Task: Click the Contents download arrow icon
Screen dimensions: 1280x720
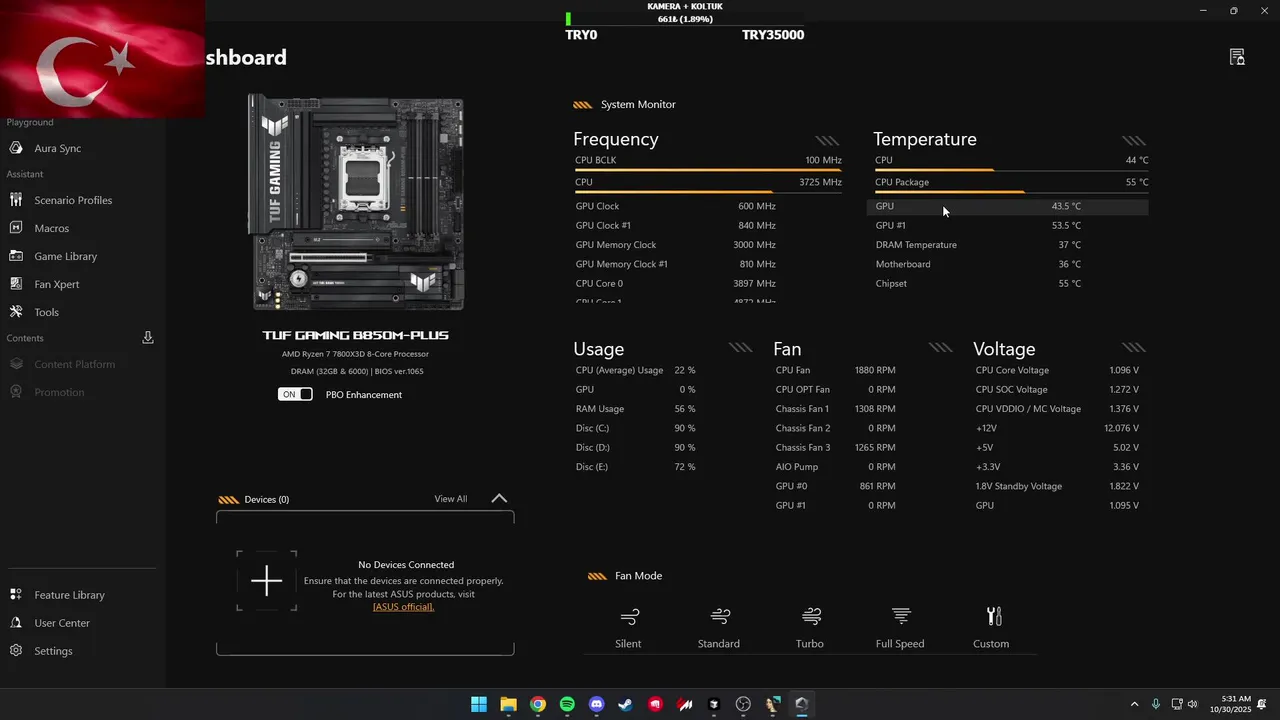Action: [x=148, y=338]
